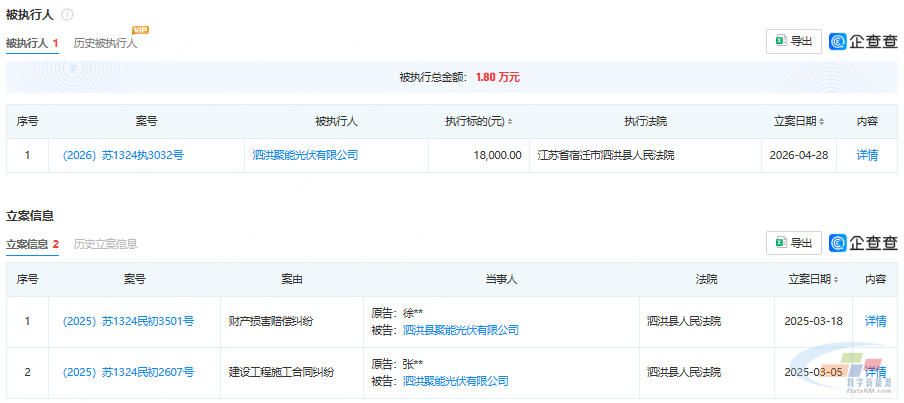The height and width of the screenshot is (403, 904).
Task: Click 案由 column header
Action: click(x=292, y=280)
